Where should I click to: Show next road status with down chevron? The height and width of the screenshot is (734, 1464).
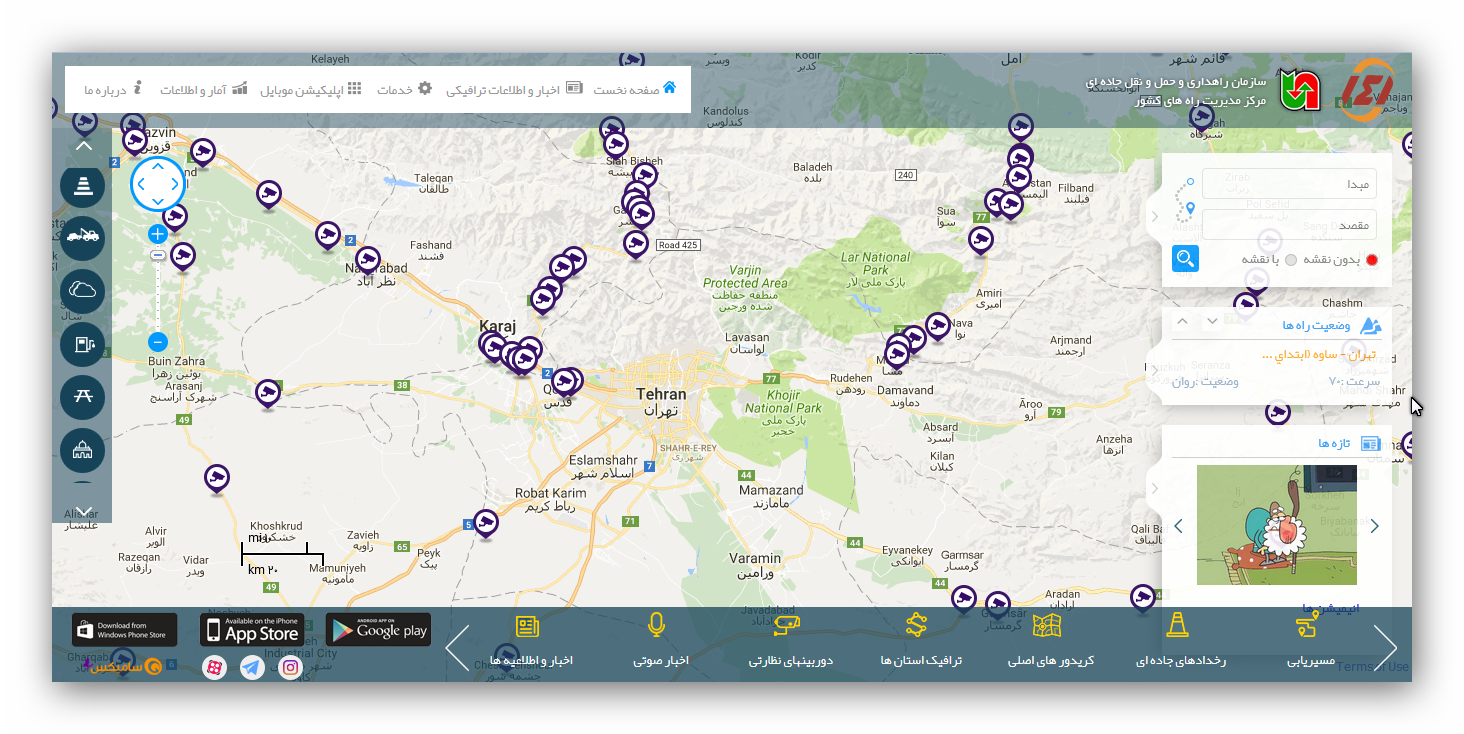pos(1212,322)
